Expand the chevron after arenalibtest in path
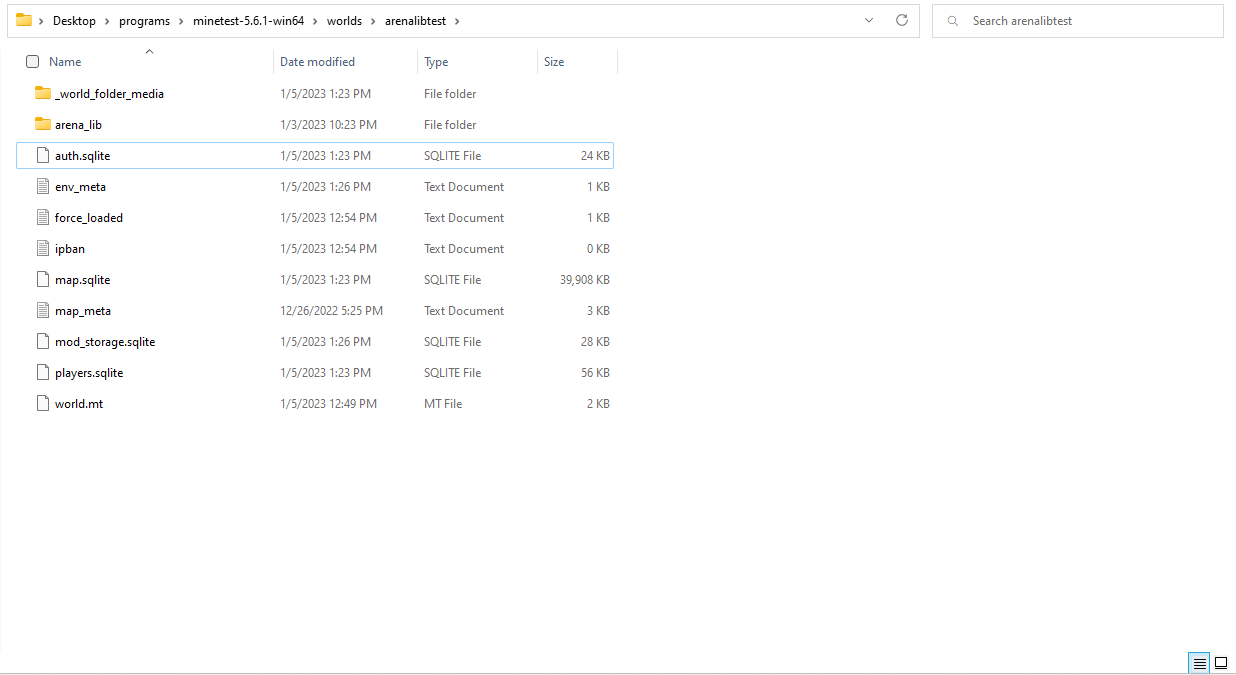The height and width of the screenshot is (675, 1236). point(457,21)
